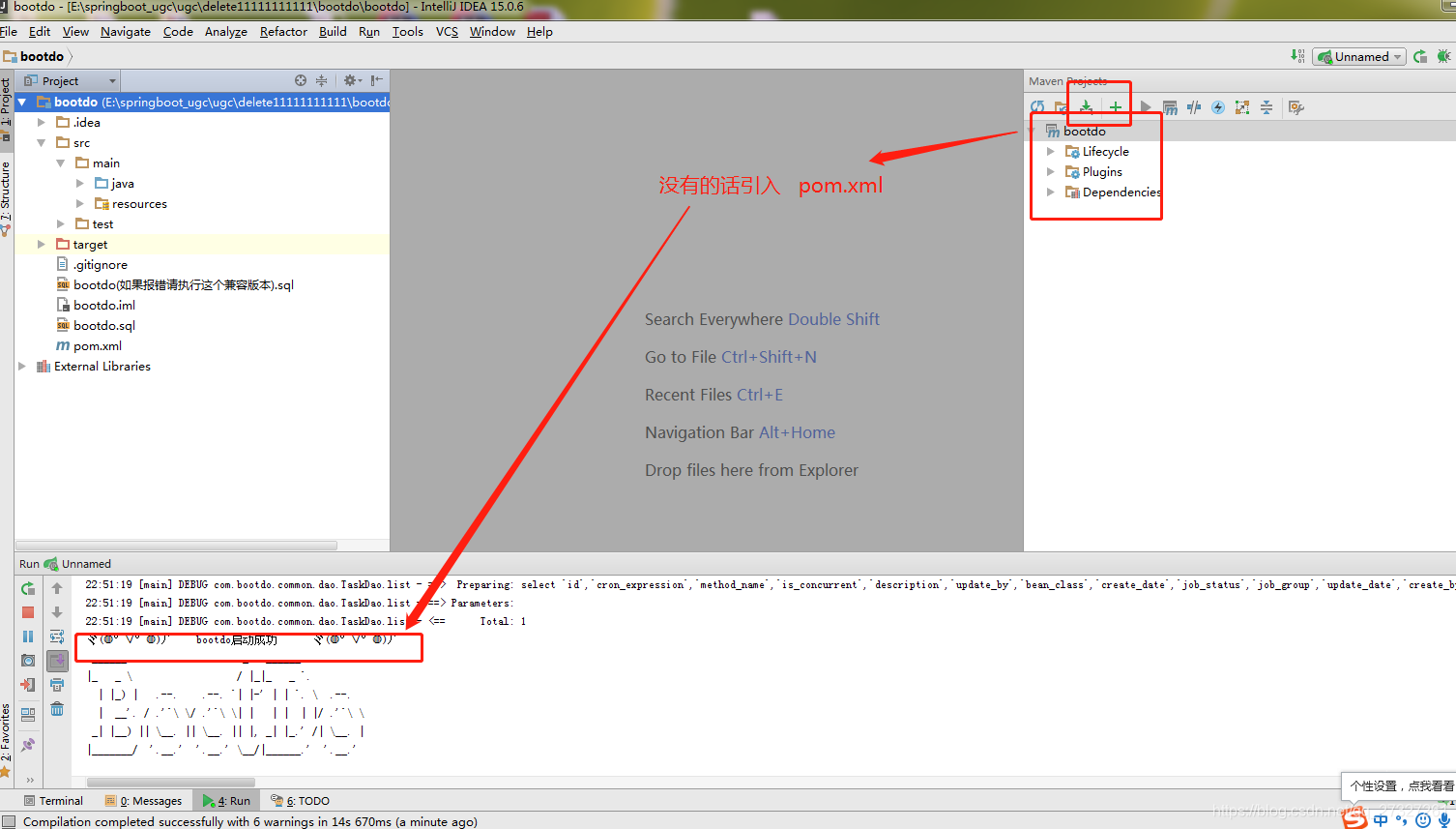Expand the test folder
1456x829 pixels.
pyautogui.click(x=61, y=223)
